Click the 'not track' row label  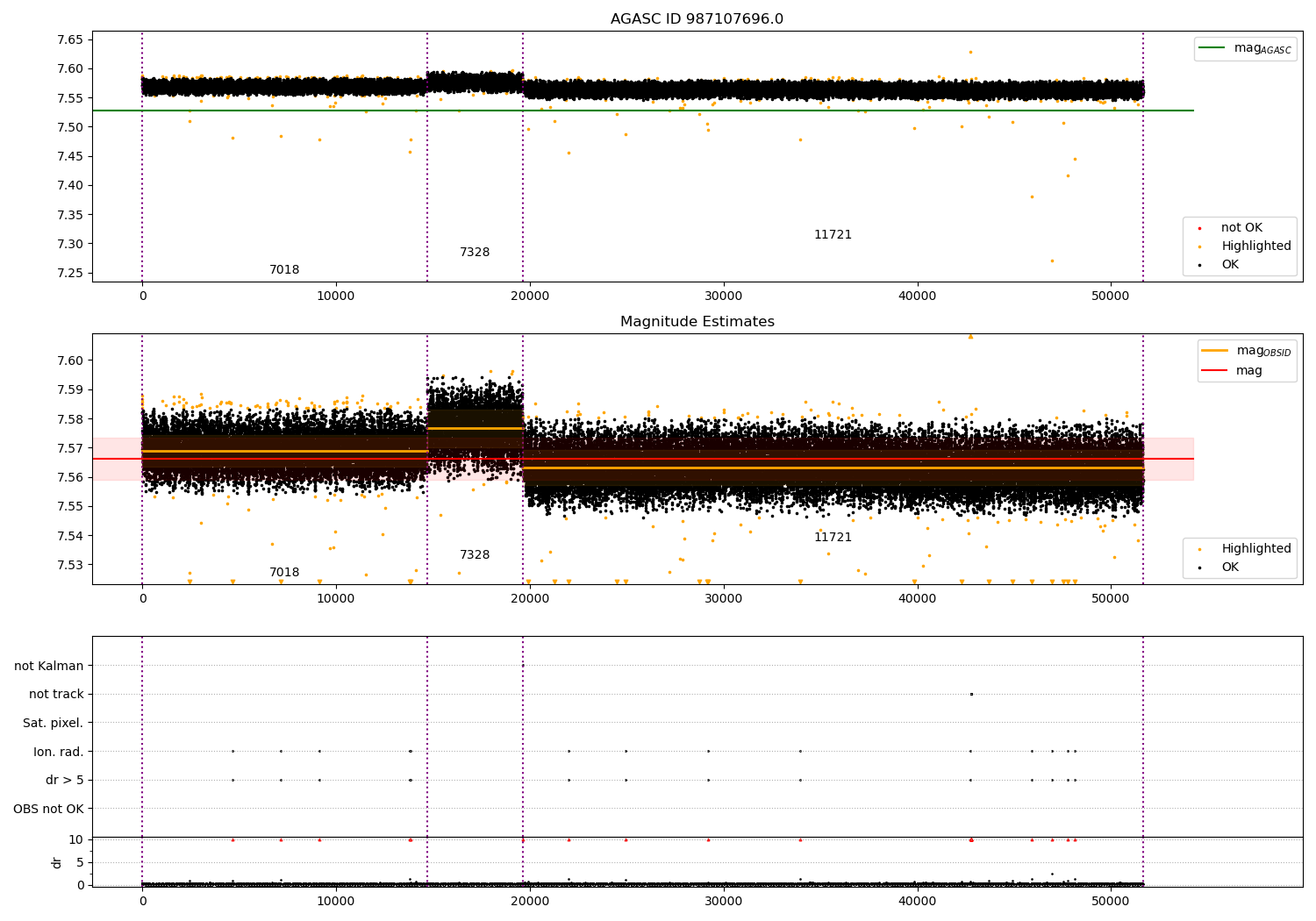[x=56, y=695]
